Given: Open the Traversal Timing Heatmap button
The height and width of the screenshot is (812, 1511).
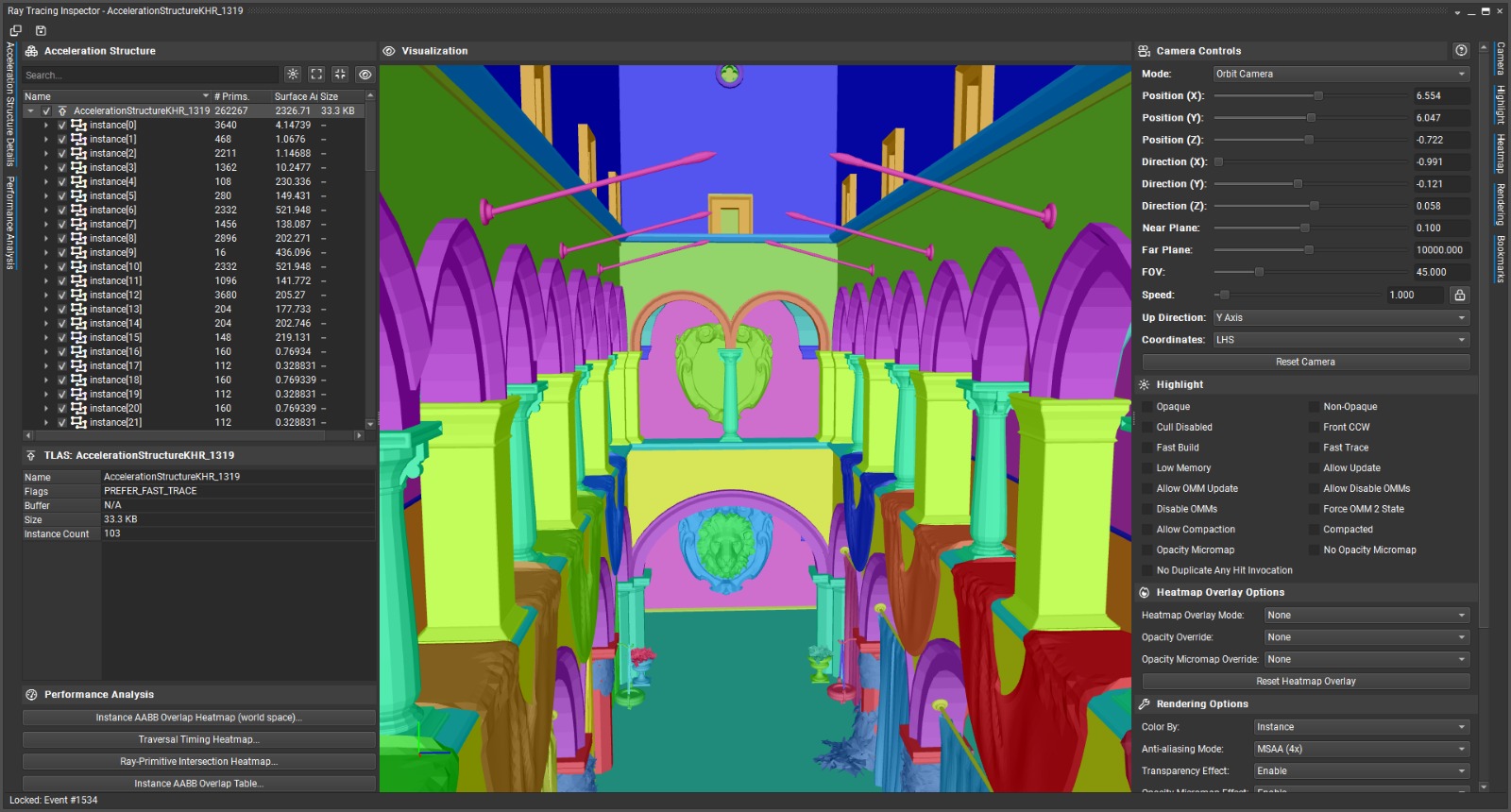Looking at the screenshot, I should [198, 739].
